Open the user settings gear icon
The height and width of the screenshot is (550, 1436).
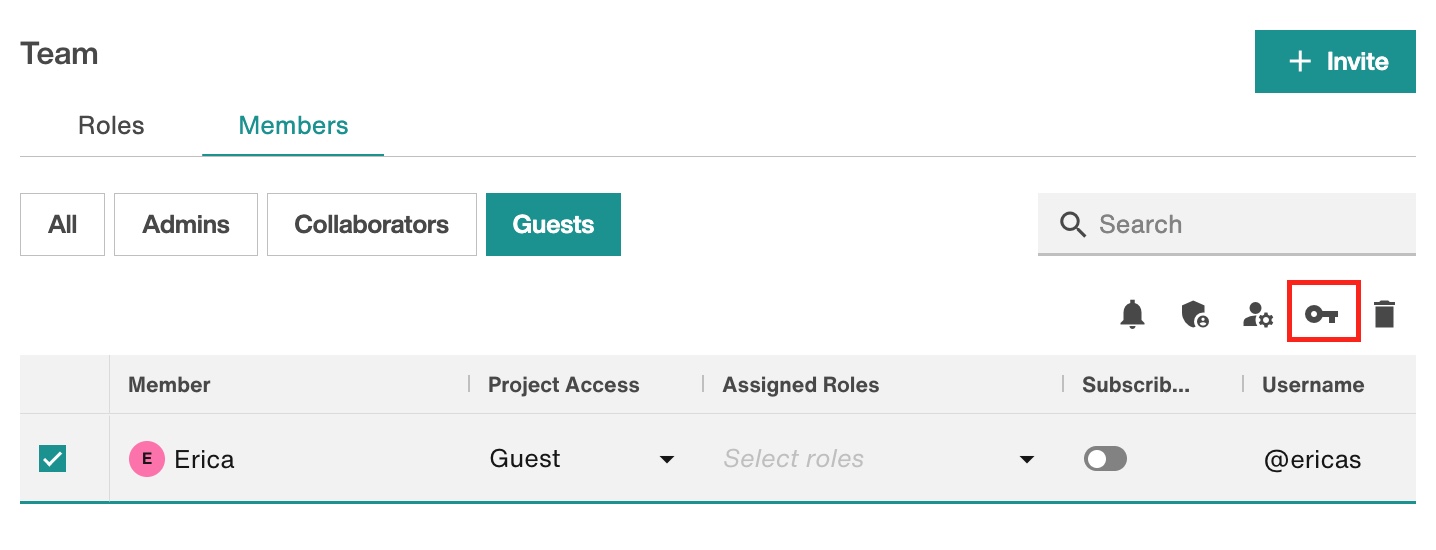coord(1257,315)
